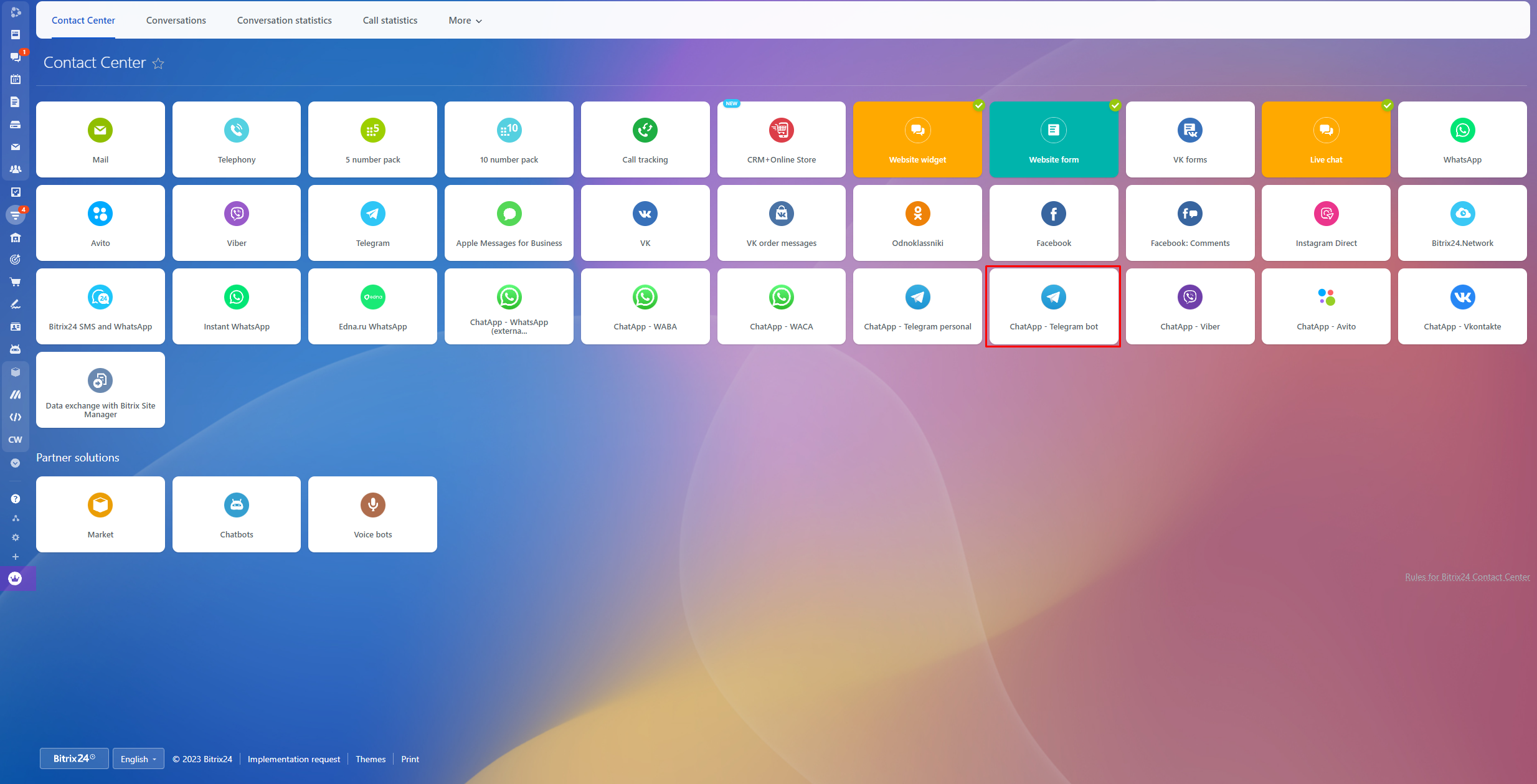Select the Instagram Direct connector
Image resolution: width=1537 pixels, height=784 pixels.
[1326, 223]
